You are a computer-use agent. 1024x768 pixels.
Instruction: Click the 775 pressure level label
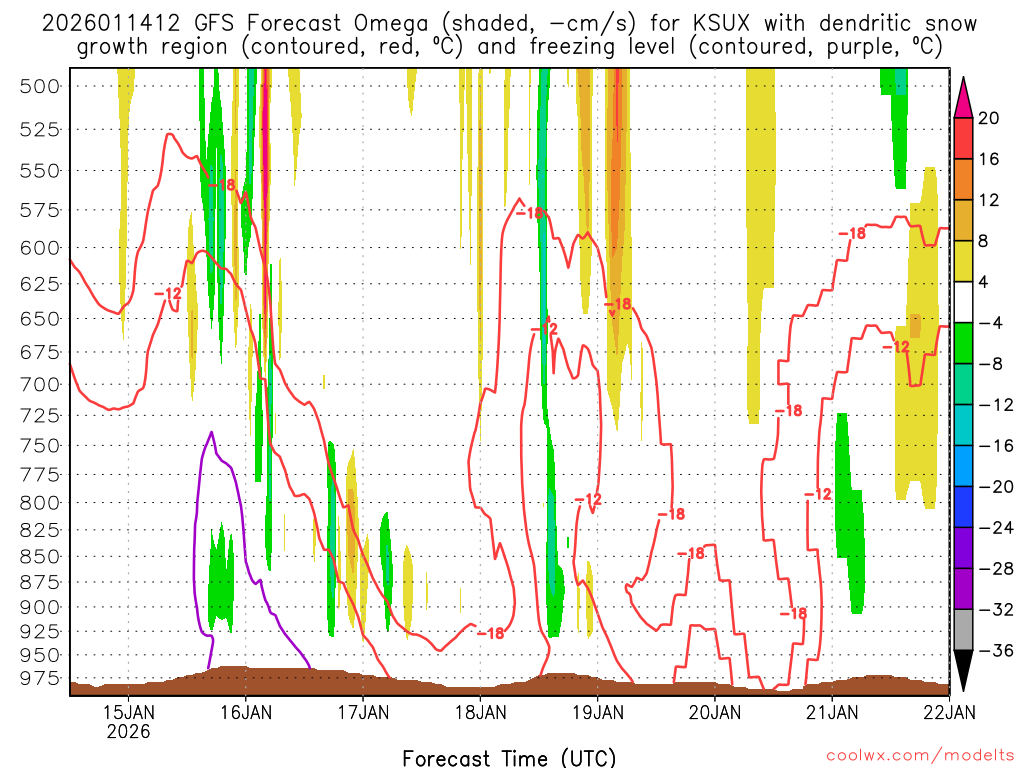pos(40,475)
